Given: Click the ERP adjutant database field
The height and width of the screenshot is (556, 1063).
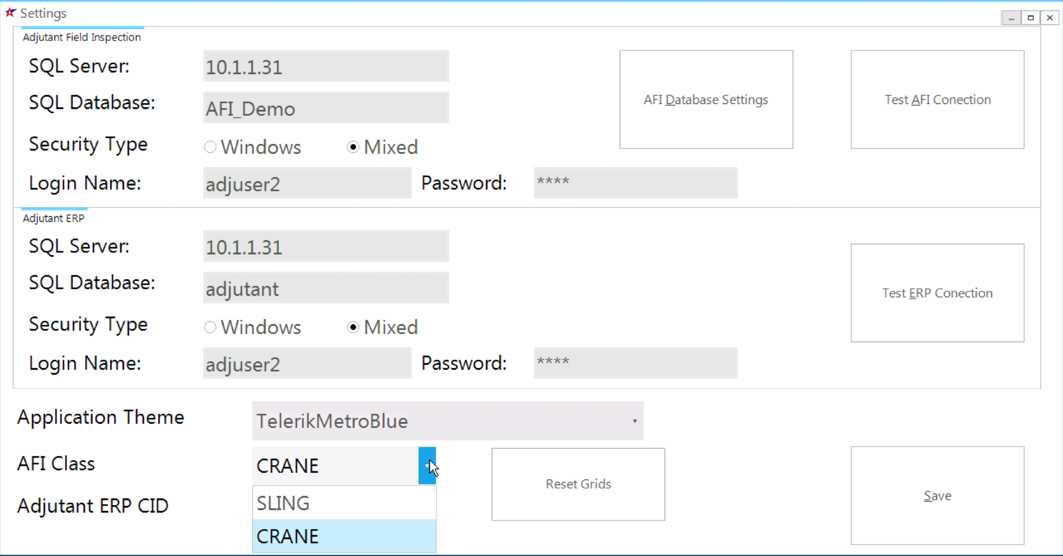Looking at the screenshot, I should tap(325, 288).
